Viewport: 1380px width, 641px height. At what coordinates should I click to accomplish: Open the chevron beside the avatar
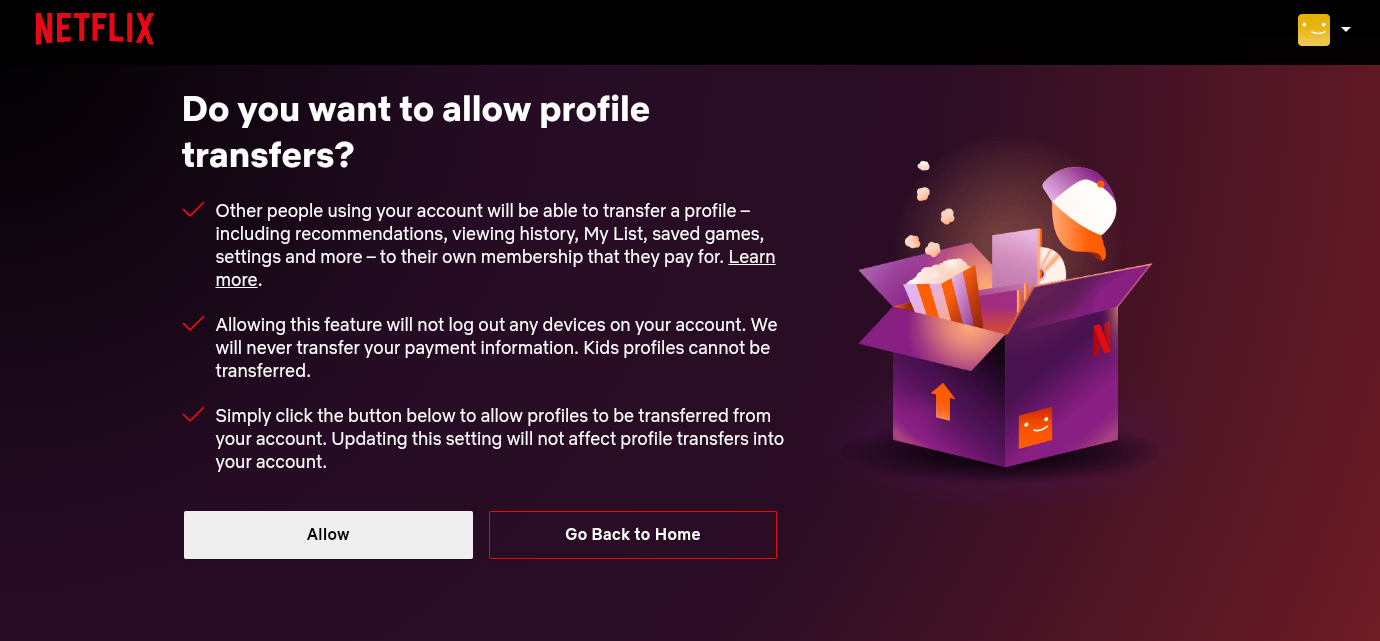[x=1346, y=29]
